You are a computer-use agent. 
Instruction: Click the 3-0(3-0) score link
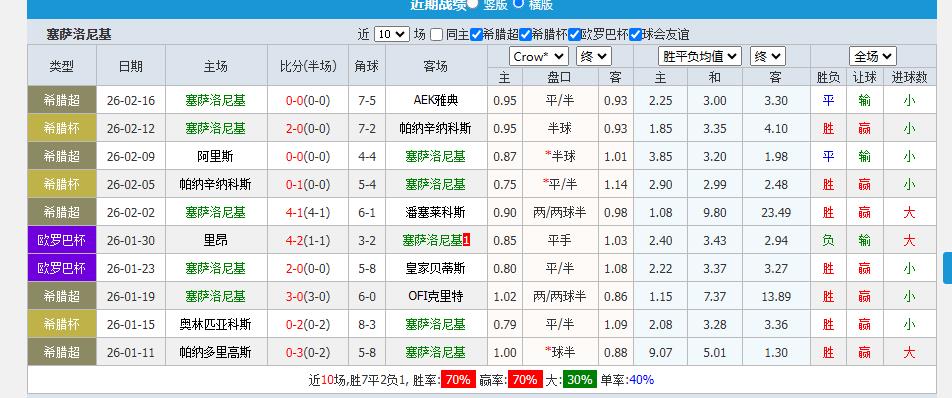[308, 297]
